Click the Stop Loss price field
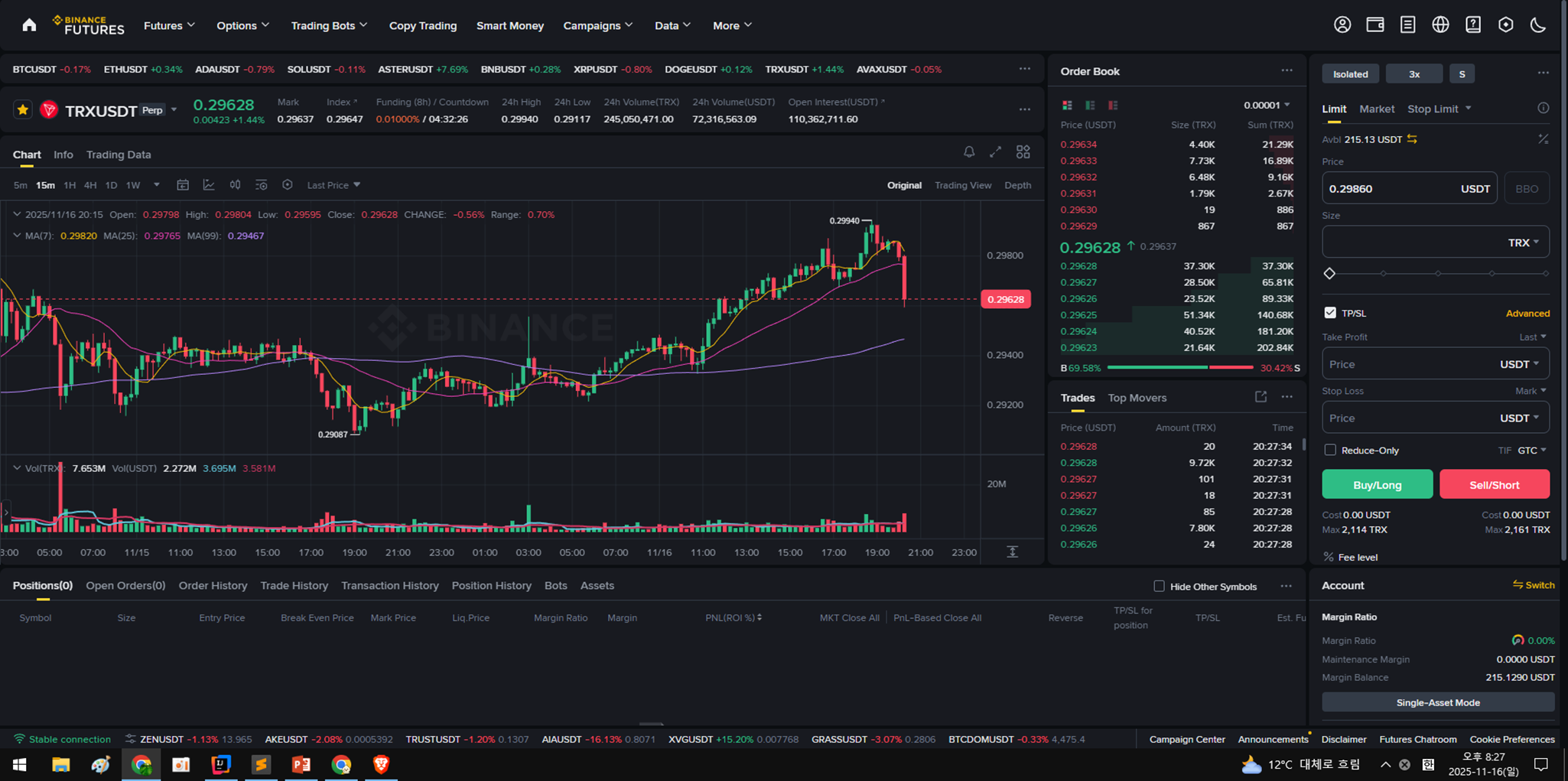This screenshot has height=781, width=1568. point(1436,418)
